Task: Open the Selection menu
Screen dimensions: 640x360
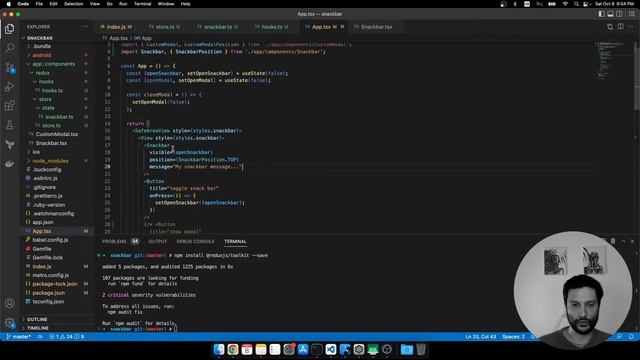Action: (x=73, y=4)
